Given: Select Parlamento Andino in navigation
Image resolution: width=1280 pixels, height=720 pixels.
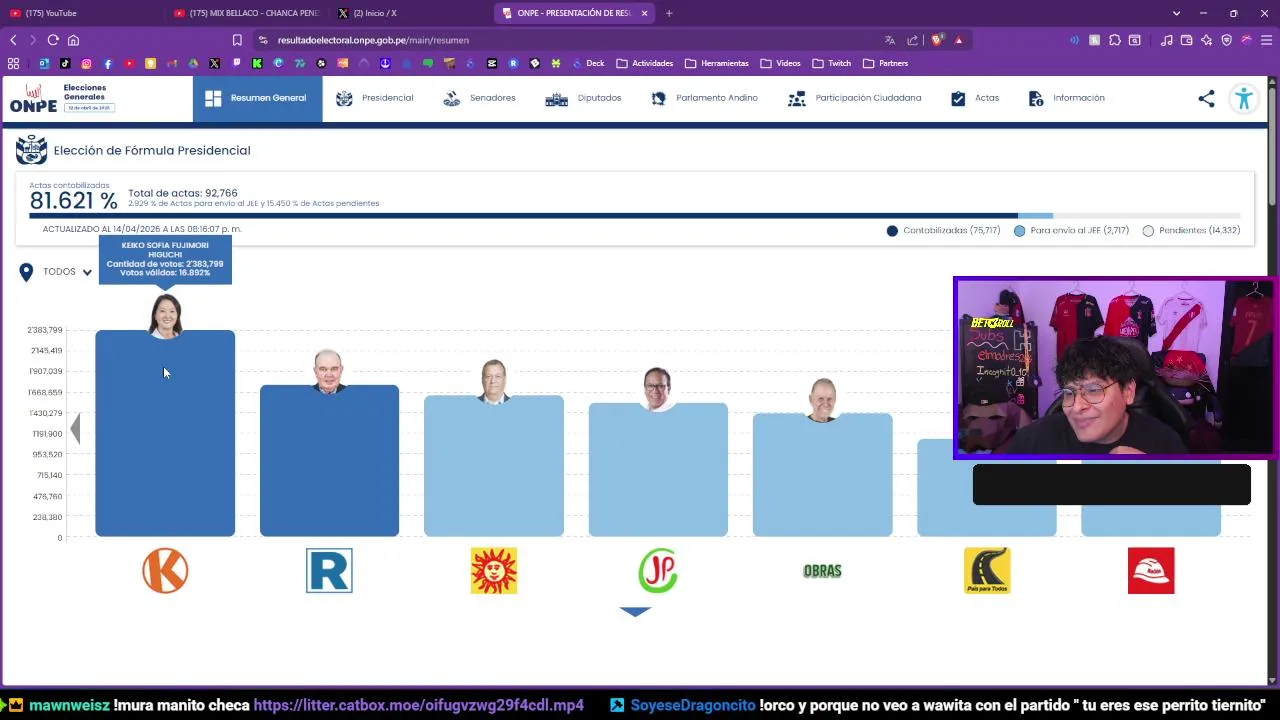Looking at the screenshot, I should tap(704, 98).
